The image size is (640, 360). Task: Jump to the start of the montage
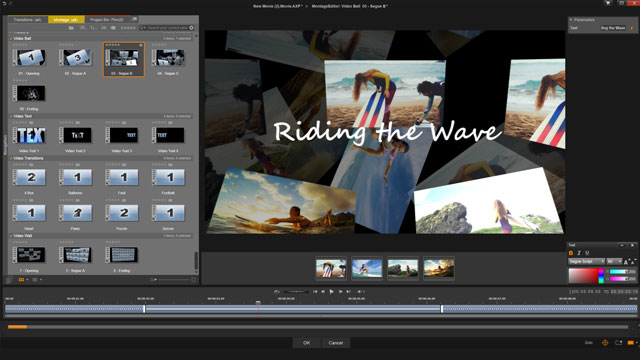tap(315, 291)
